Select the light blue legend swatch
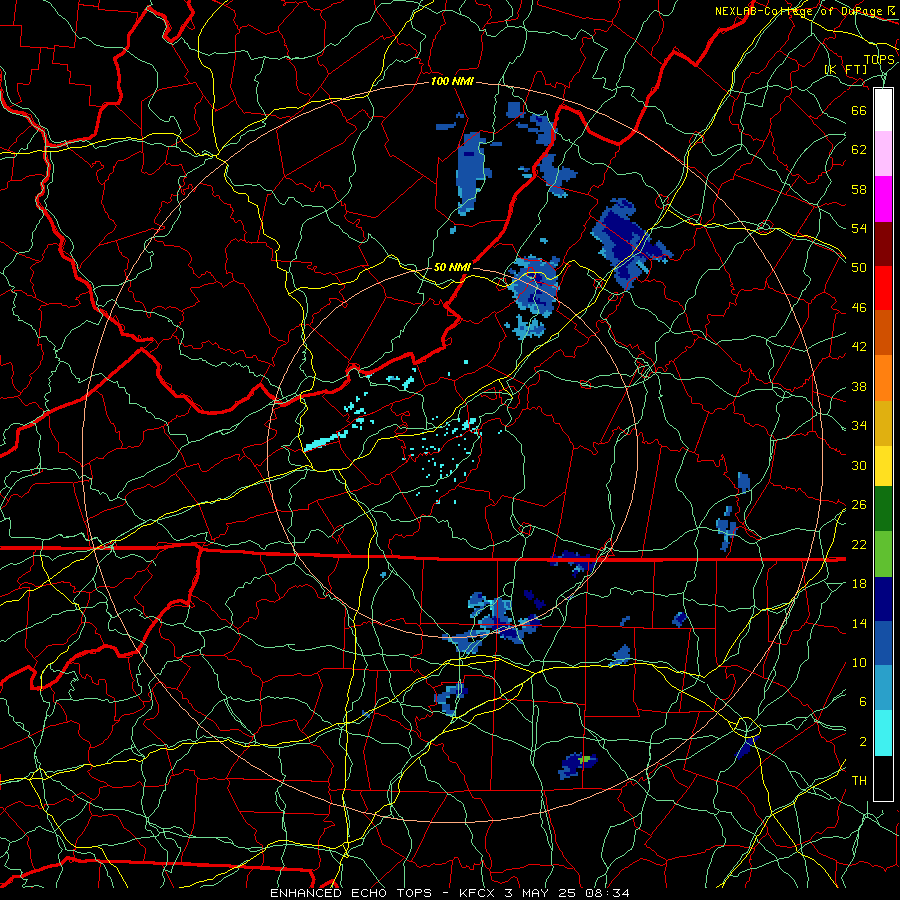This screenshot has width=900, height=900. pyautogui.click(x=883, y=688)
